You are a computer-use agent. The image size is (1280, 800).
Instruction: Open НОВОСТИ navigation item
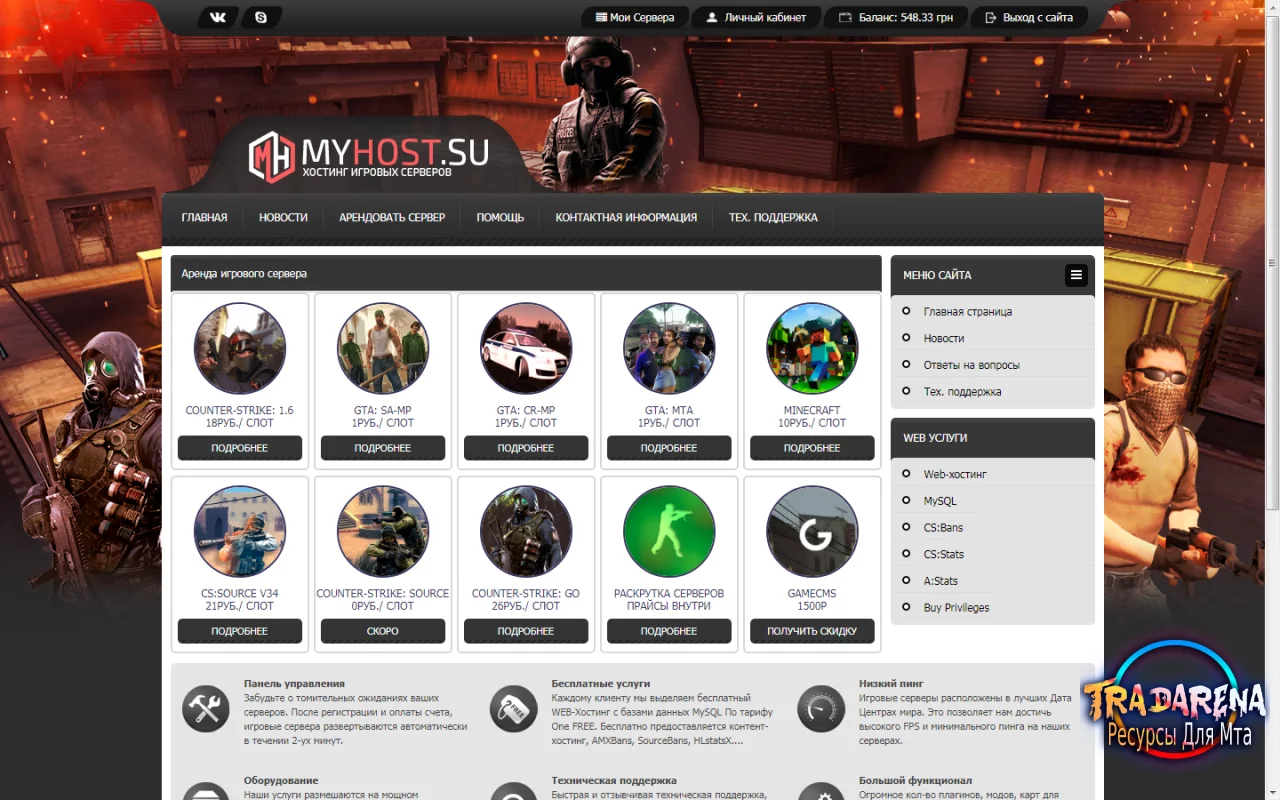pyautogui.click(x=283, y=217)
